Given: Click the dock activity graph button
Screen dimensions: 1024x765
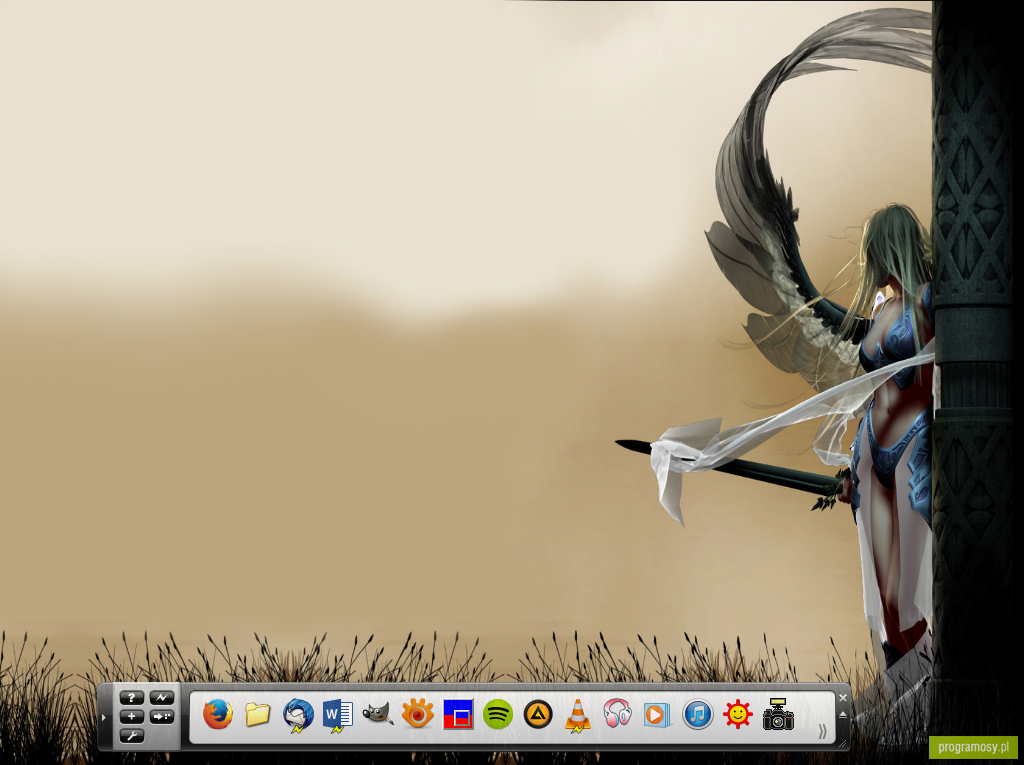Looking at the screenshot, I should [162, 698].
